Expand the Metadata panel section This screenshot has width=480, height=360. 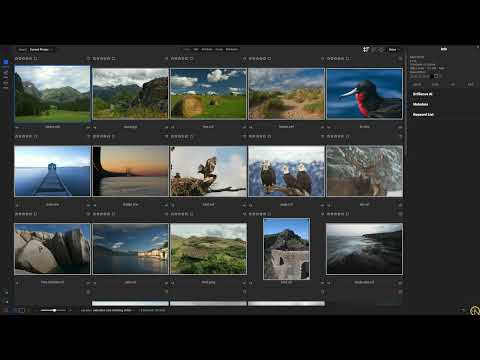coord(420,104)
